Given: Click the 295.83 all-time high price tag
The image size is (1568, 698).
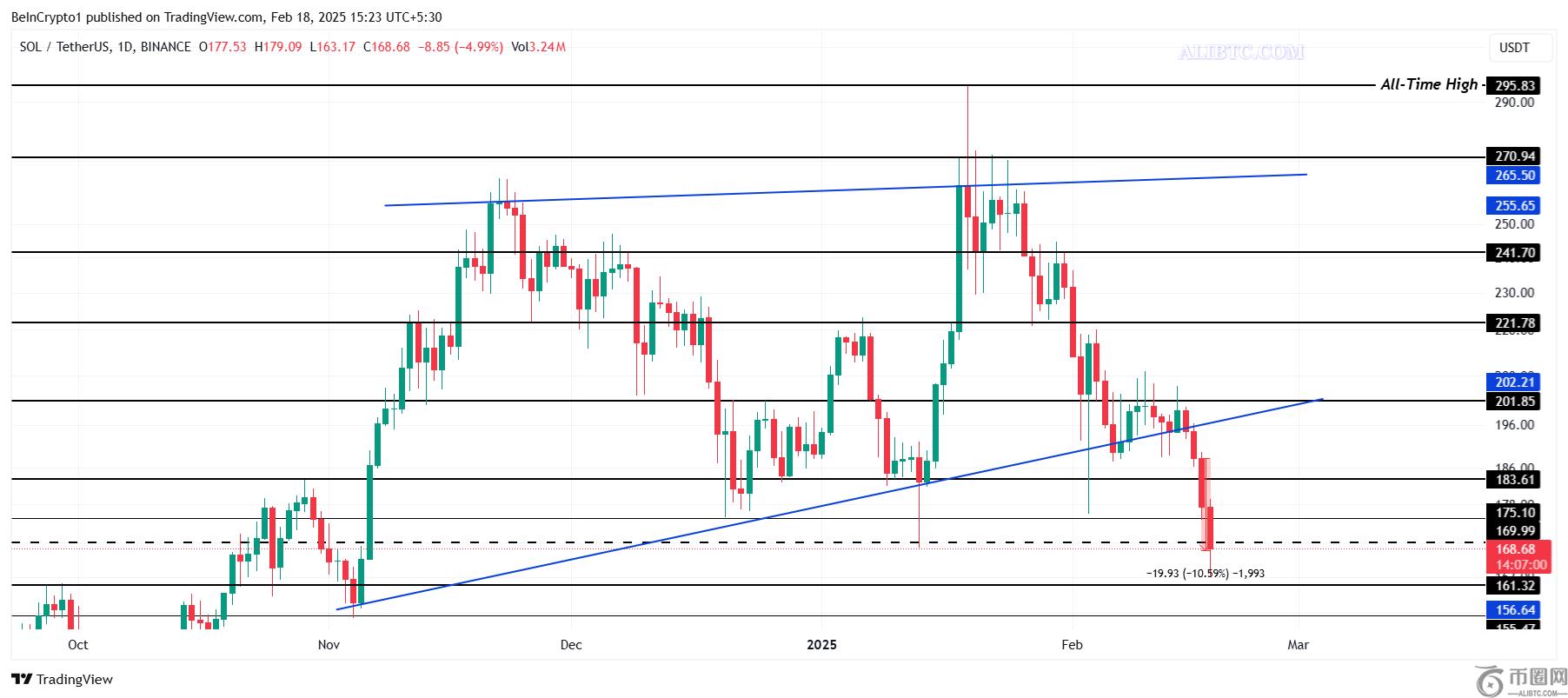Looking at the screenshot, I should pyautogui.click(x=1514, y=85).
